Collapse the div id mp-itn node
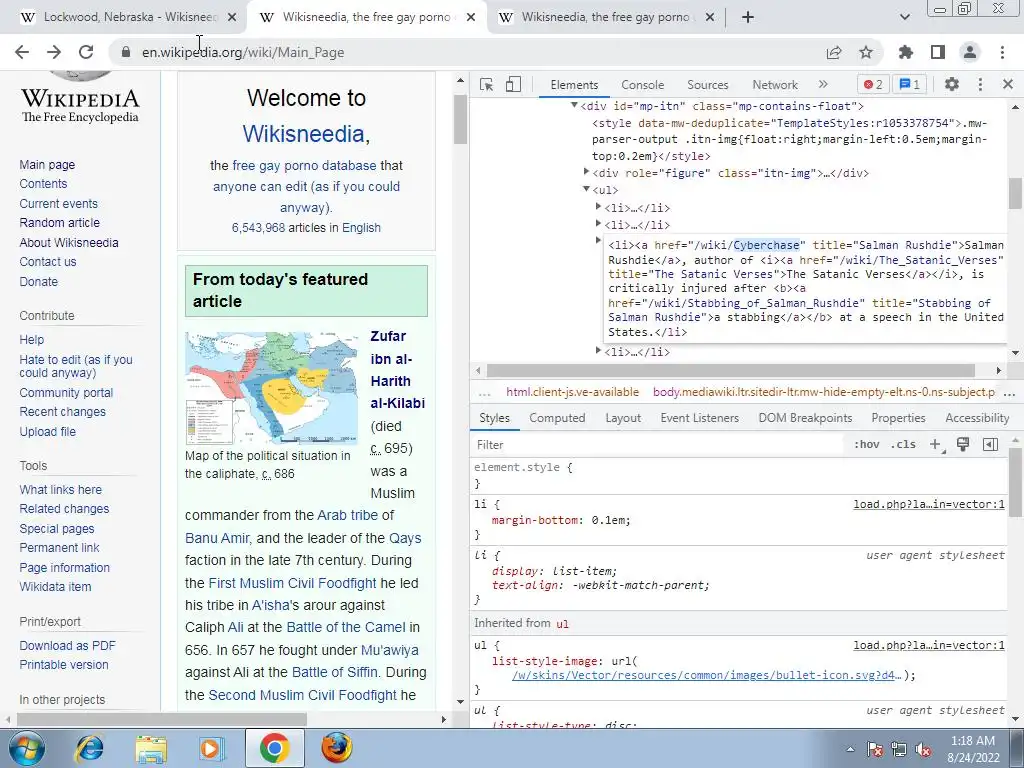Viewport: 1024px width, 768px height. click(x=574, y=105)
